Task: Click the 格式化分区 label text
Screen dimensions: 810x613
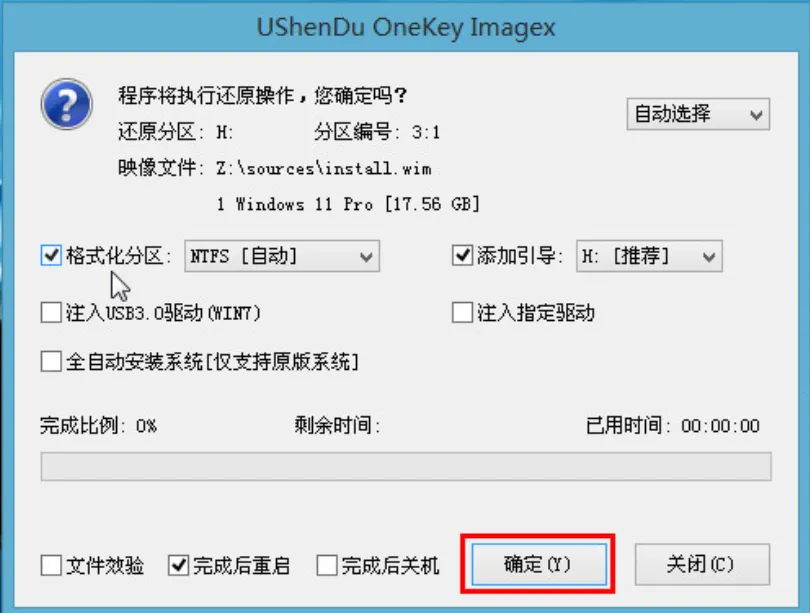Action: [x=118, y=256]
